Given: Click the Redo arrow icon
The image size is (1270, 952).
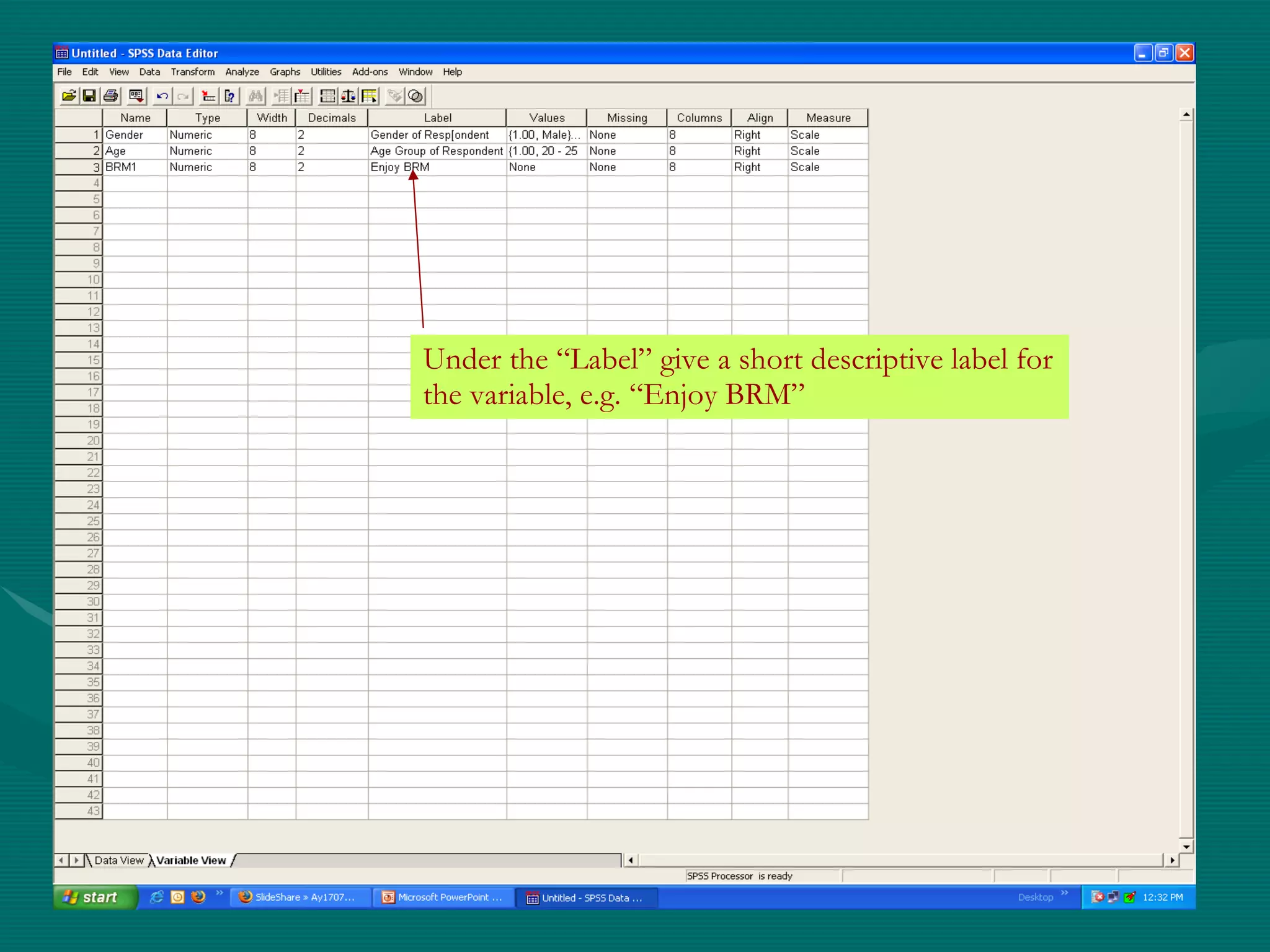Looking at the screenshot, I should tap(183, 96).
